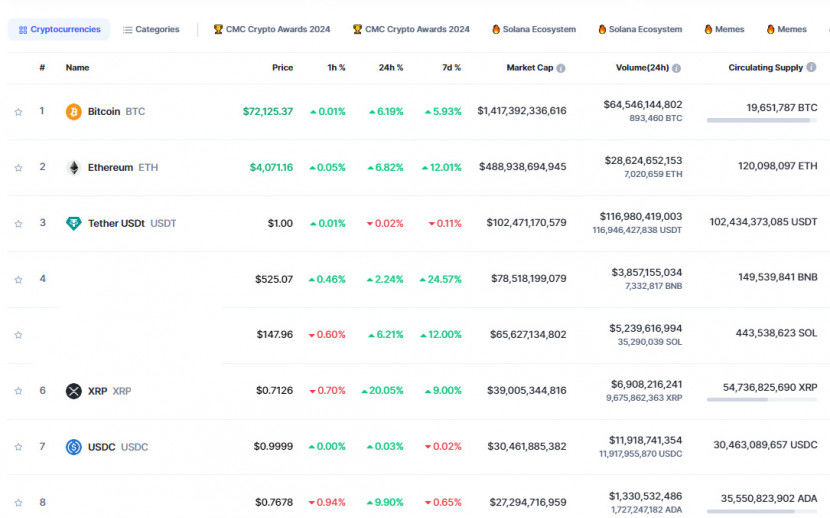Click USDC market cap $30,461,885,382

[x=527, y=447]
